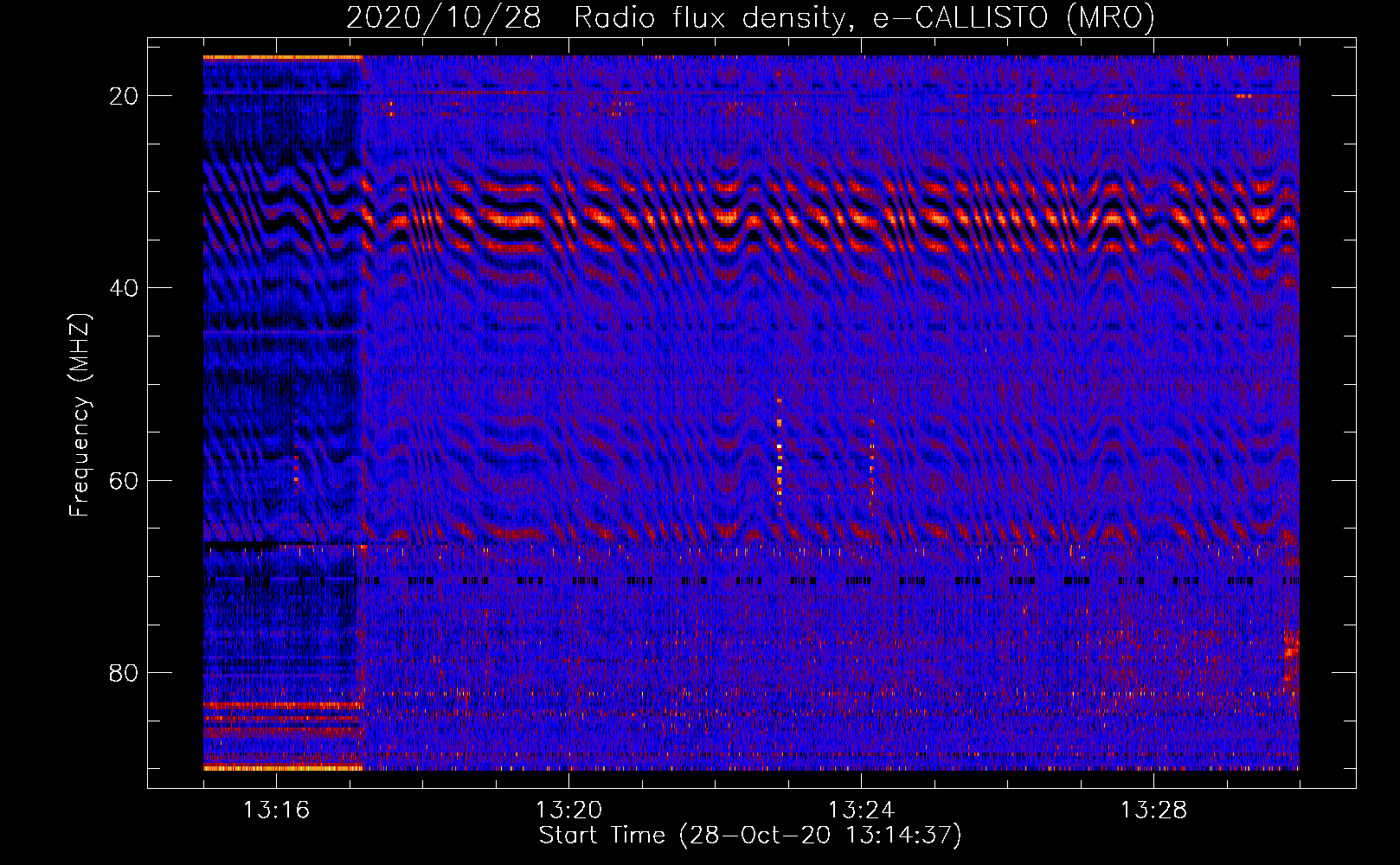1400x865 pixels.
Task: Click the frequency axis tick label '20'
Action: [x=124, y=96]
